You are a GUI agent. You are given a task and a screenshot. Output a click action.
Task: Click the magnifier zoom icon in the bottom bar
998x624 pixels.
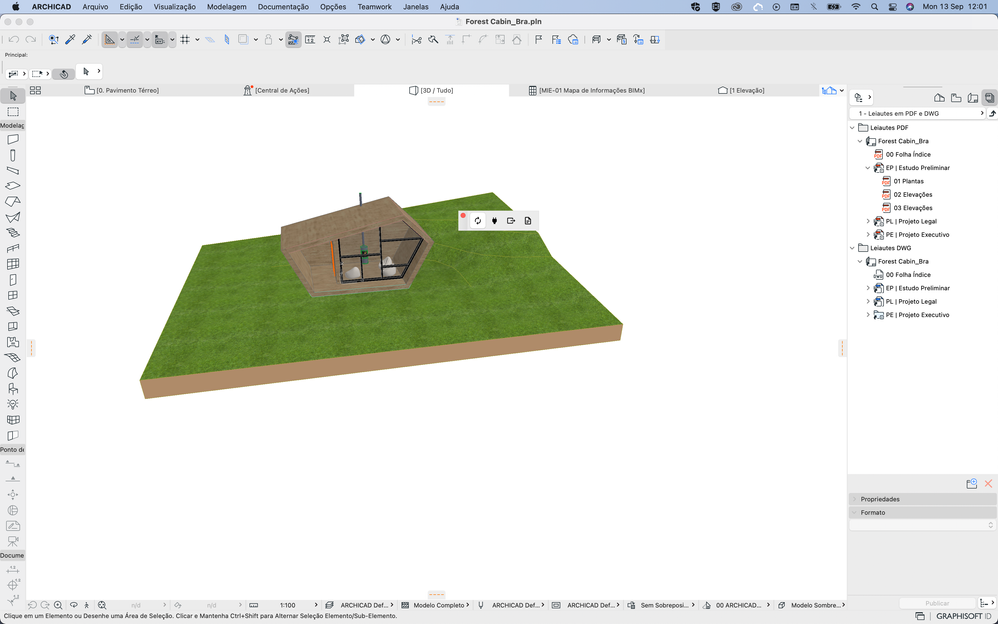58,605
